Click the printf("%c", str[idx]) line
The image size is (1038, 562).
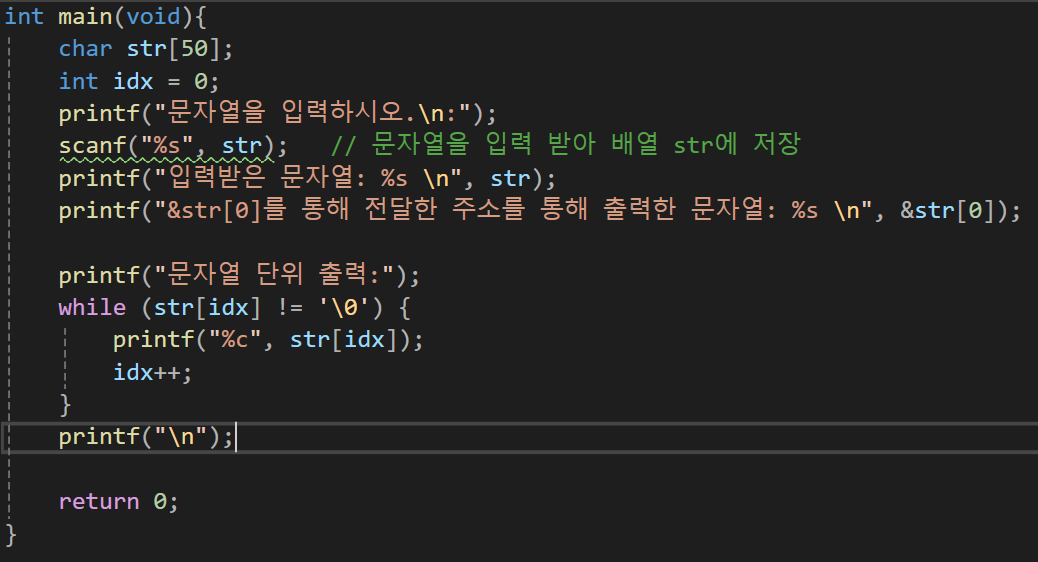pyautogui.click(x=267, y=340)
